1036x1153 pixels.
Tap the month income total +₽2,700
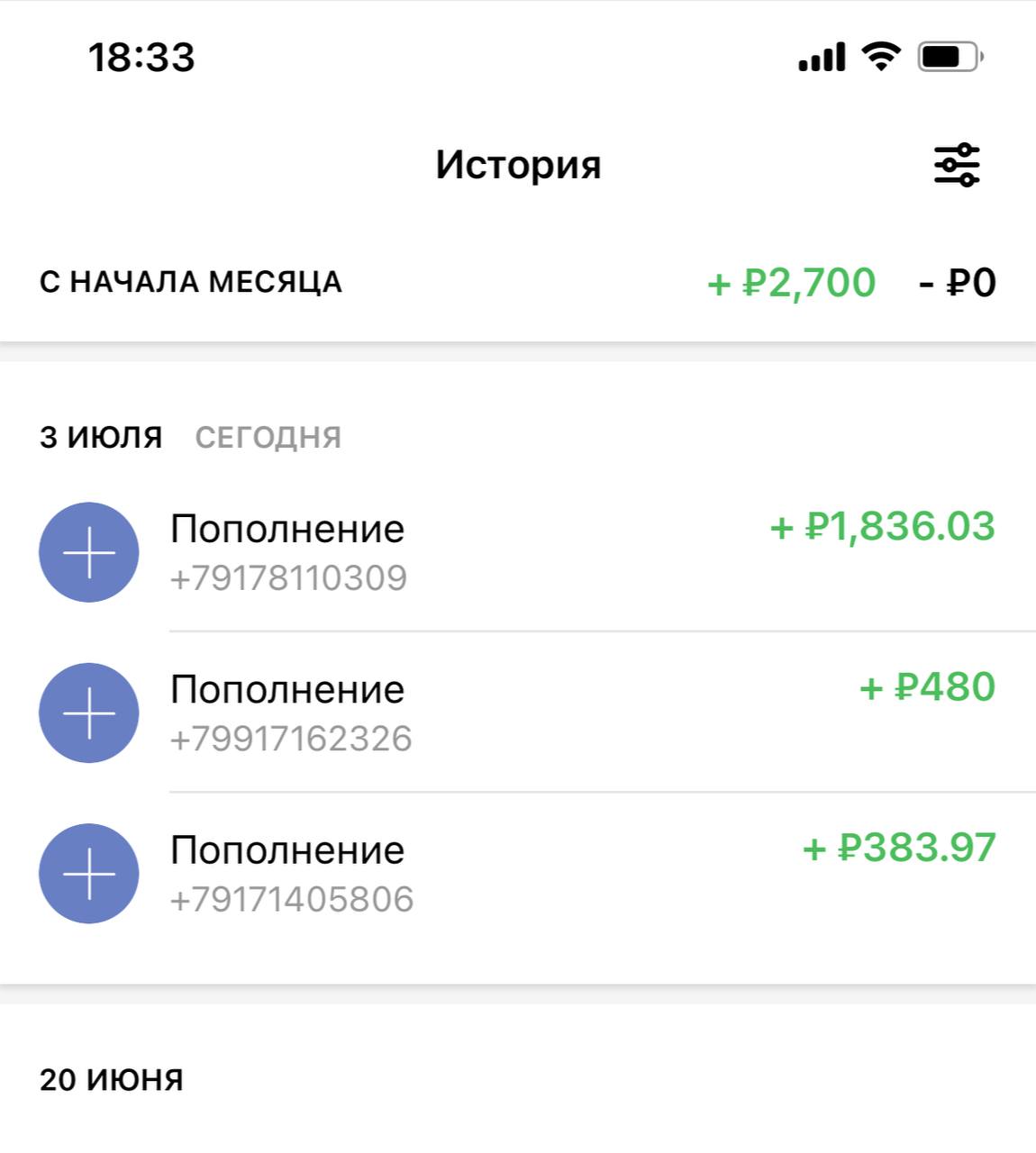pyautogui.click(x=792, y=283)
